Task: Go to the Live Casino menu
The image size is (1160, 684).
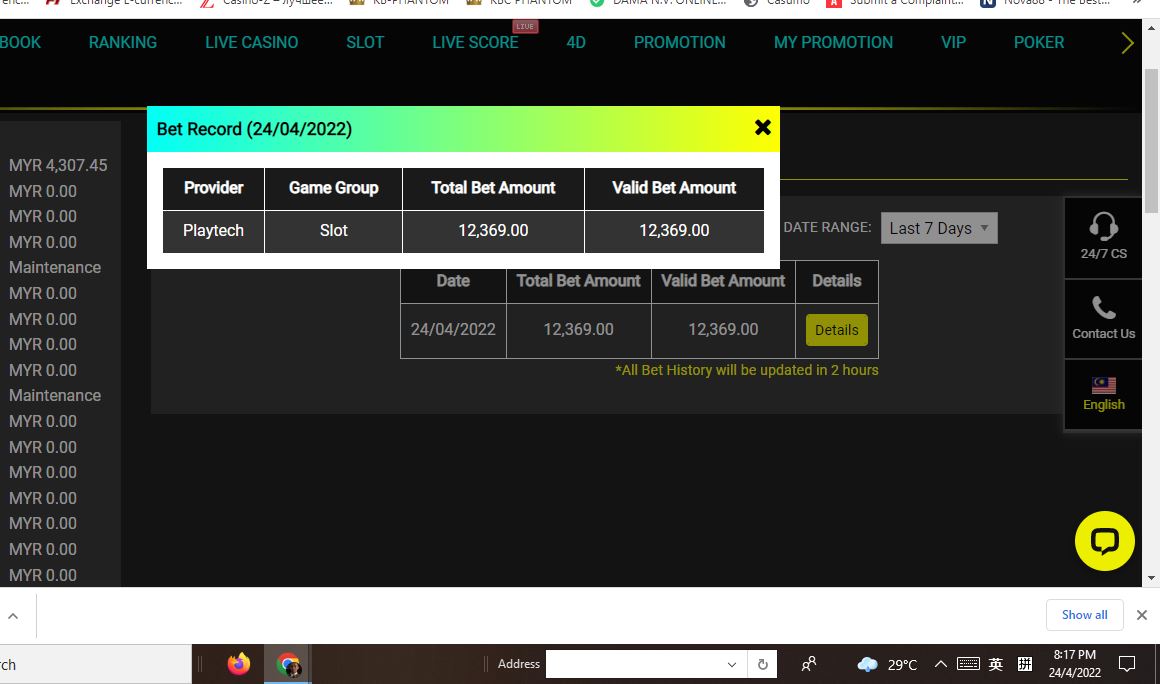Action: pos(251,42)
